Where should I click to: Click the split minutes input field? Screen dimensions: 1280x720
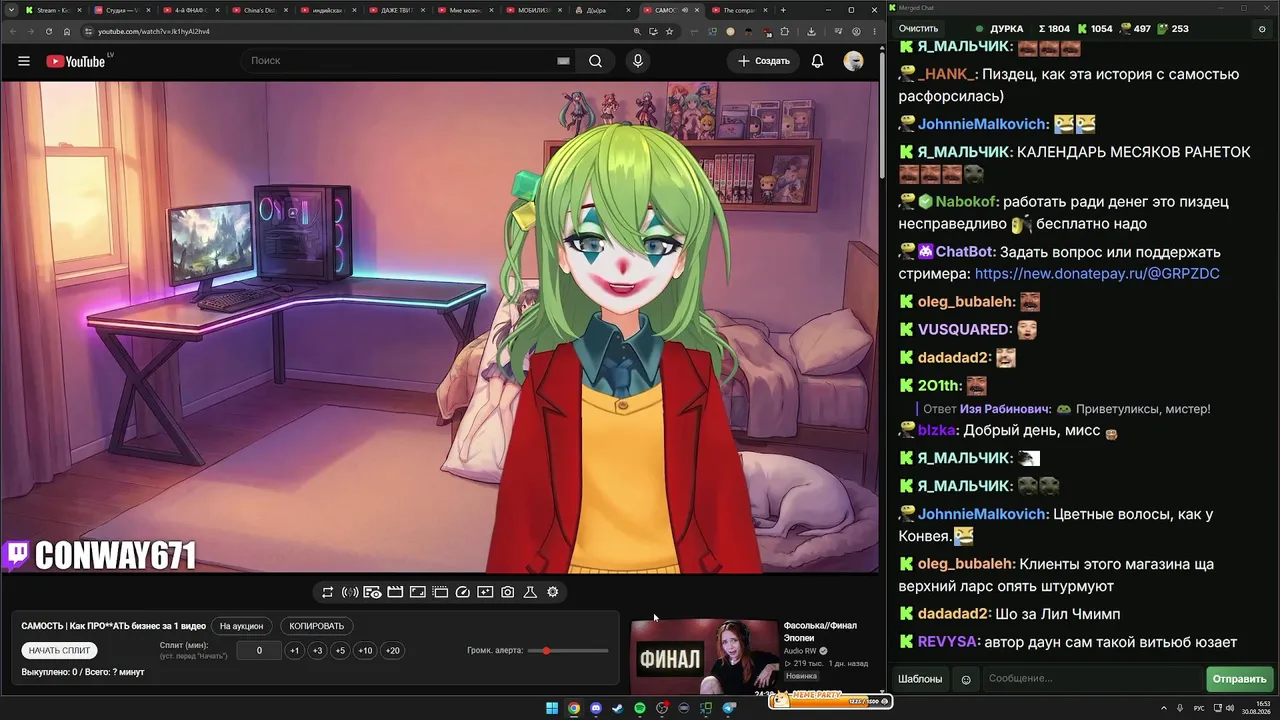[x=259, y=650]
